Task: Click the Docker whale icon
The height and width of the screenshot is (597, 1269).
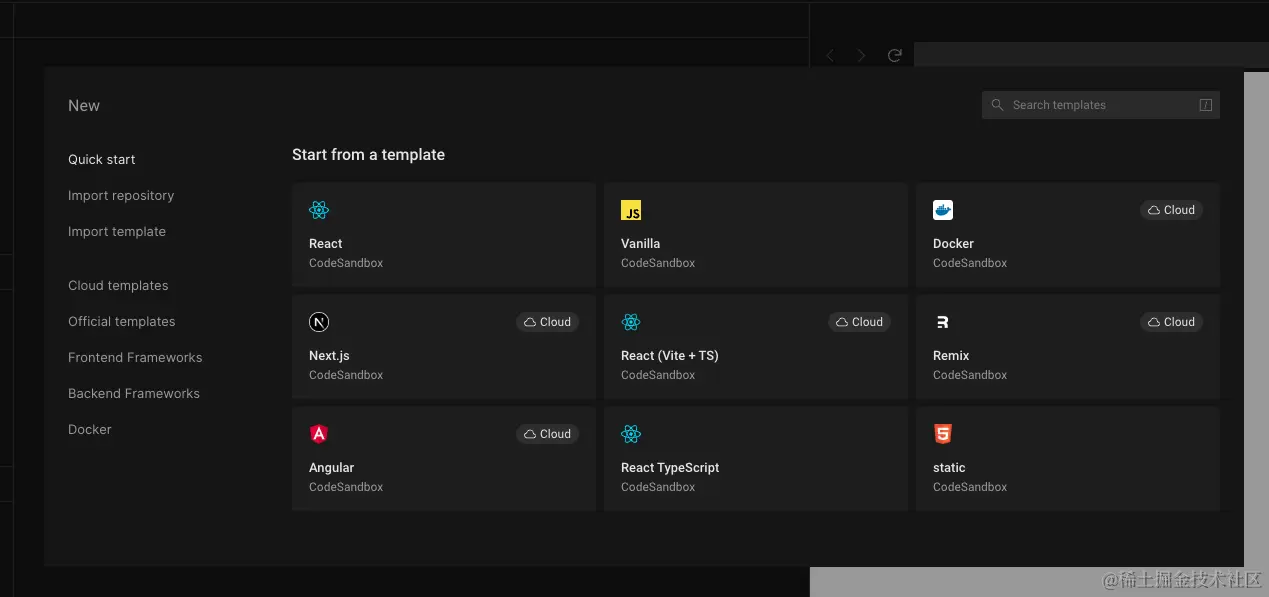Action: click(943, 210)
